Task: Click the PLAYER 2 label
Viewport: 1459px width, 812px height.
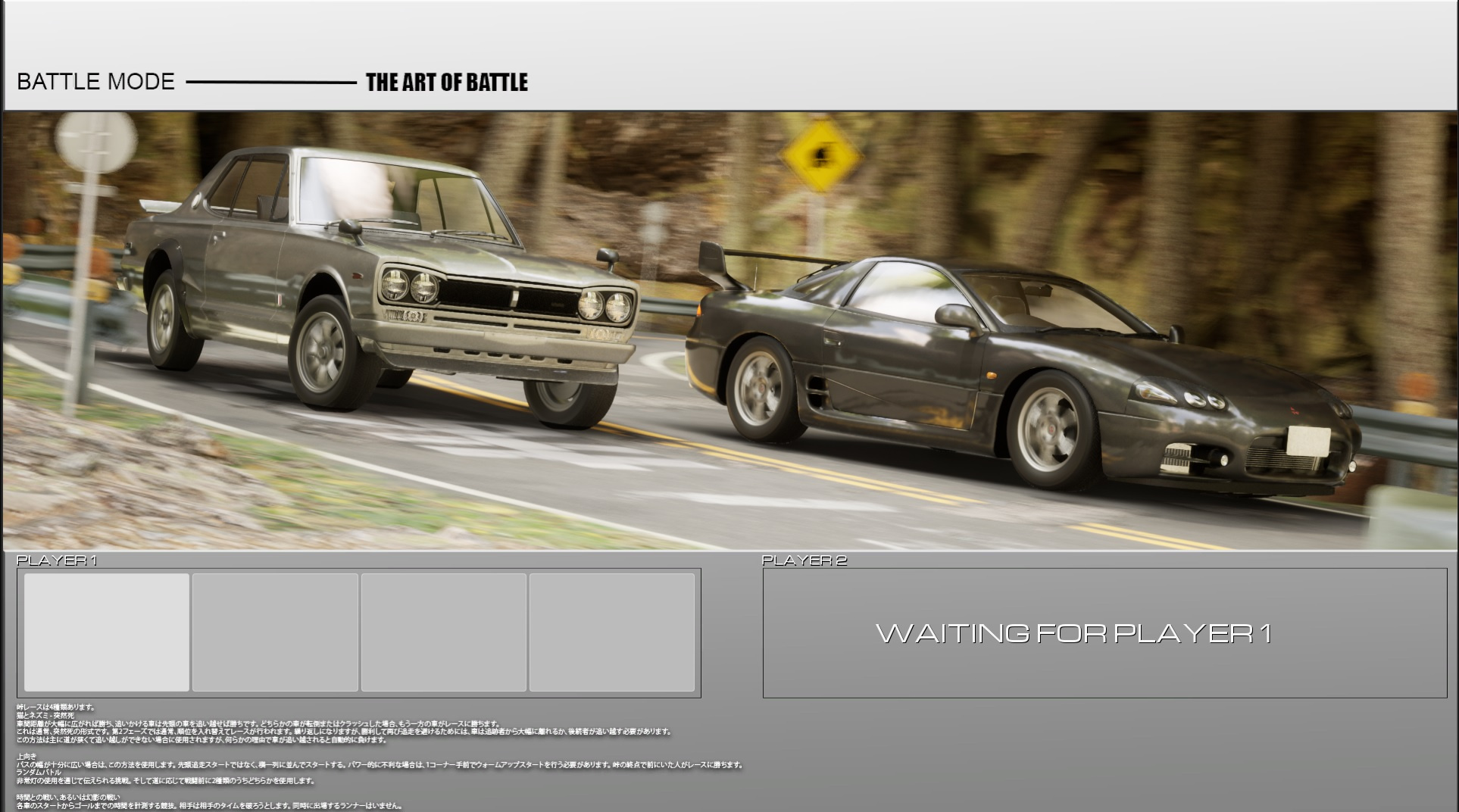Action: tap(804, 561)
